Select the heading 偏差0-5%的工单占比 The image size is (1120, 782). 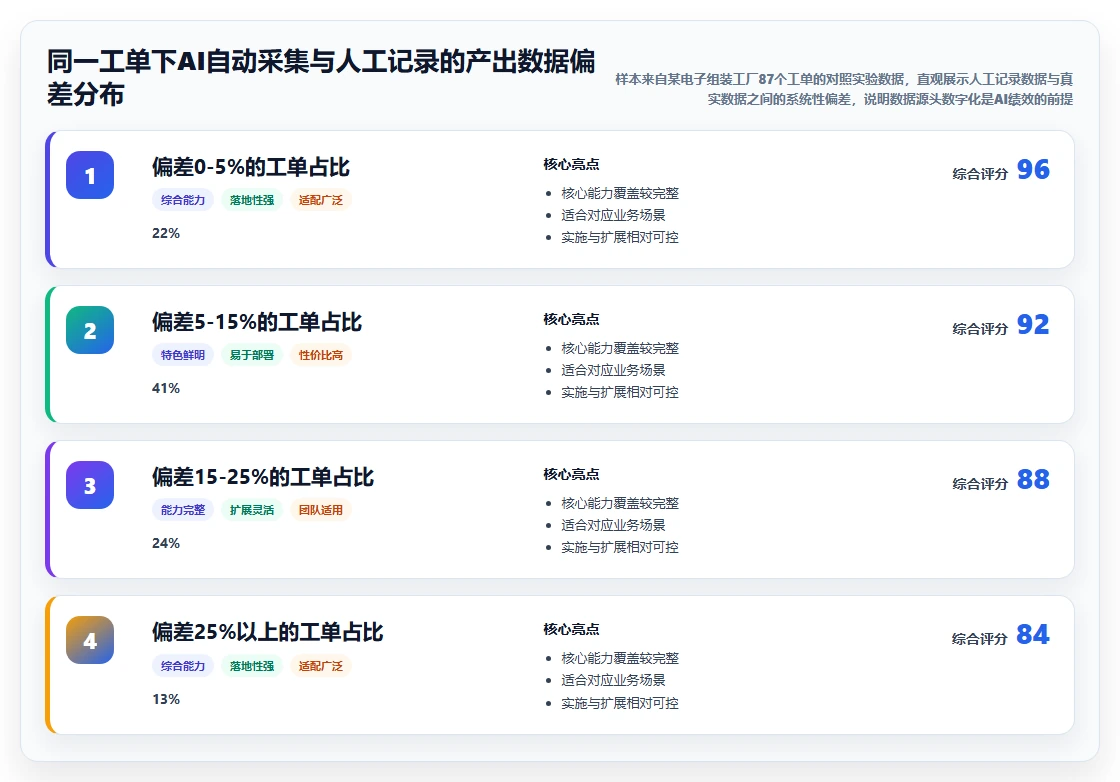251,167
